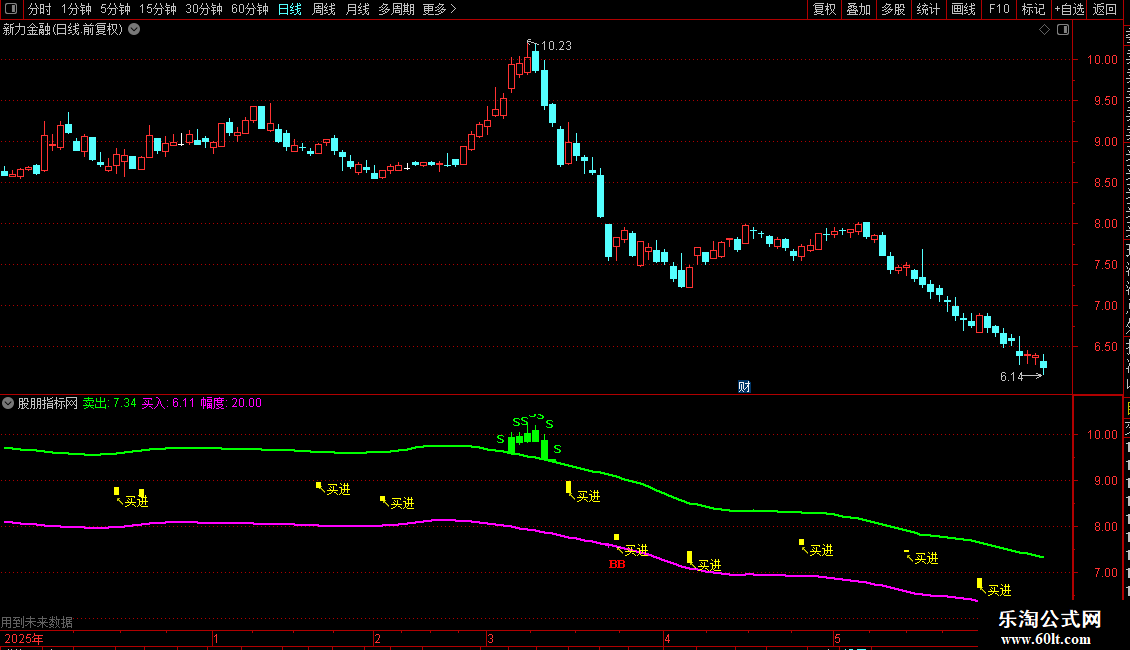
Task: Click the diamond icon in chart corner
Action: click(1044, 30)
